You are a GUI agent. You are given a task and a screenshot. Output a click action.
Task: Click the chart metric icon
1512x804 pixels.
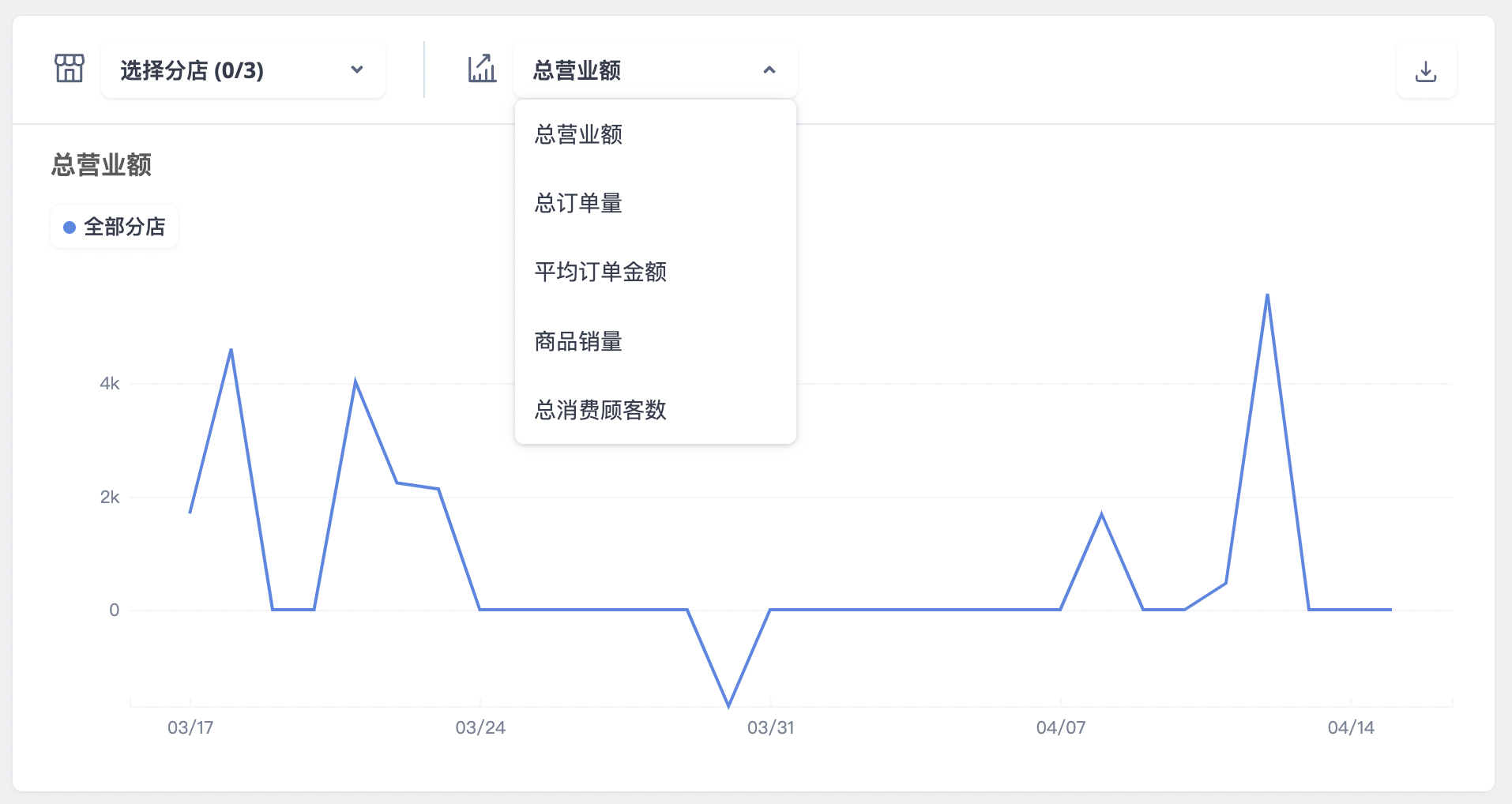(x=482, y=69)
